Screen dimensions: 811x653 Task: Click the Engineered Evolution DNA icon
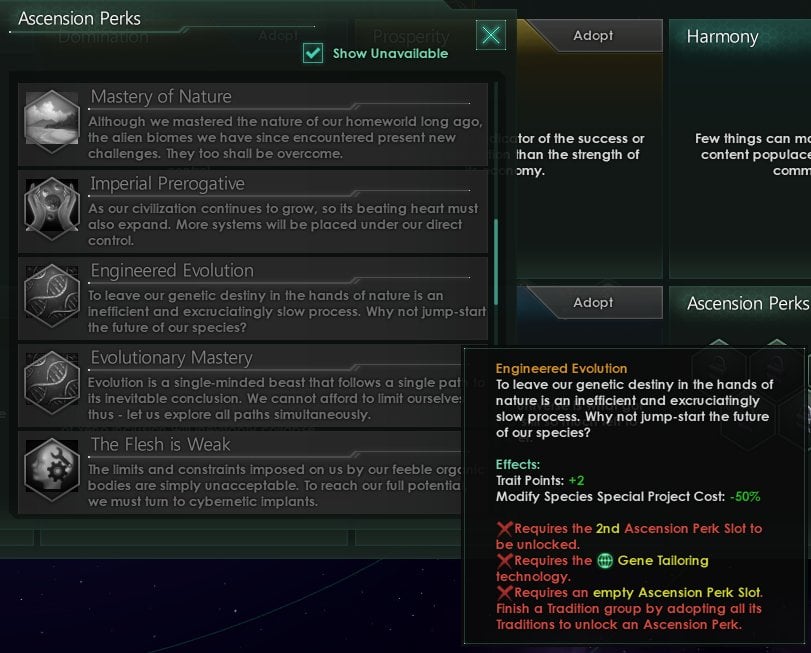click(52, 296)
